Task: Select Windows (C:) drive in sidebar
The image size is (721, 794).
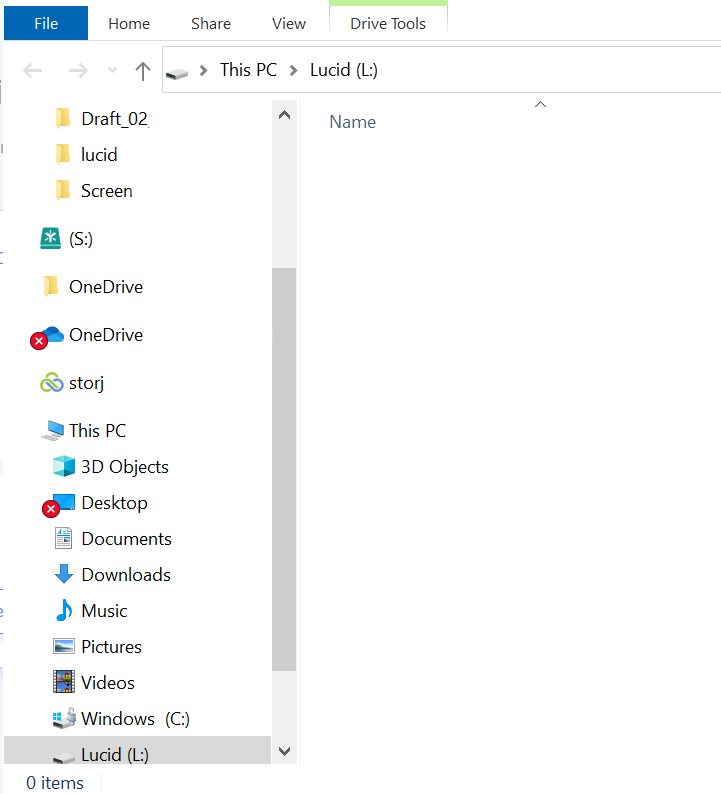Action: (135, 719)
